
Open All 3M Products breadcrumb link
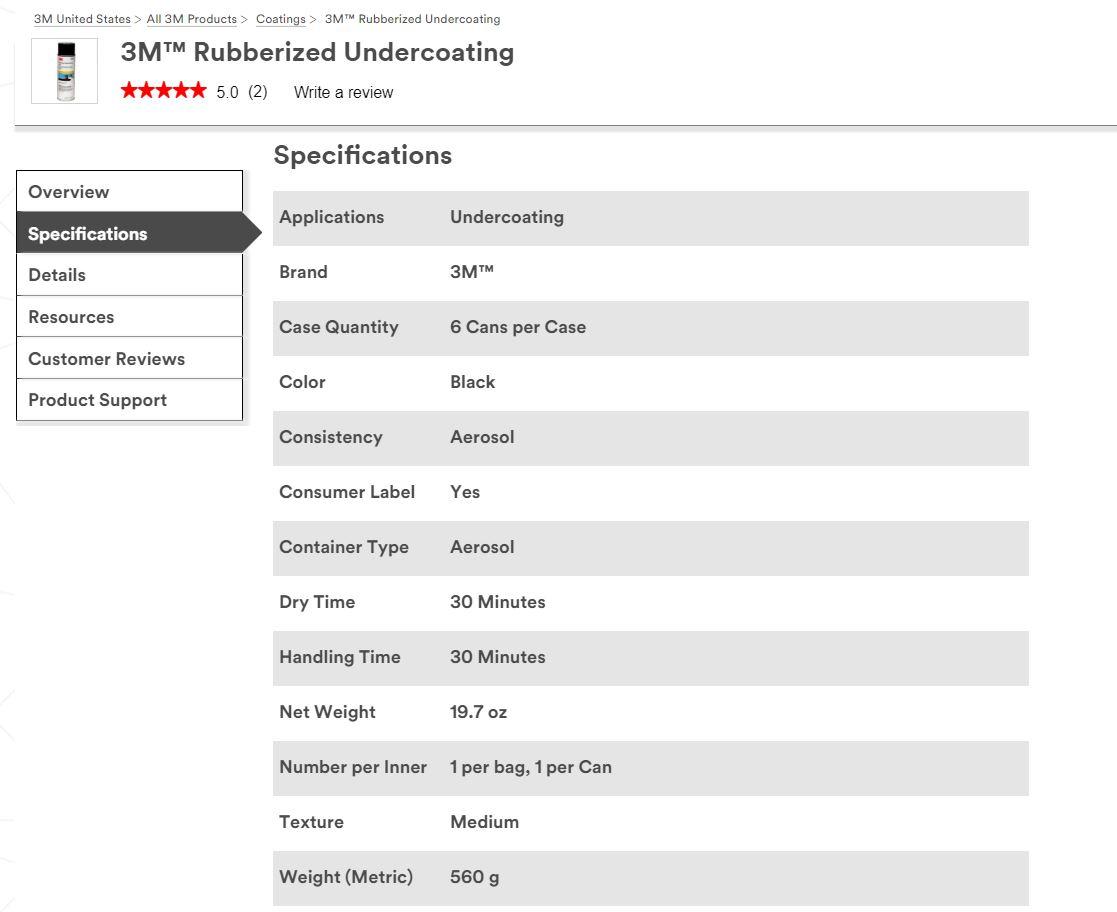pos(192,19)
